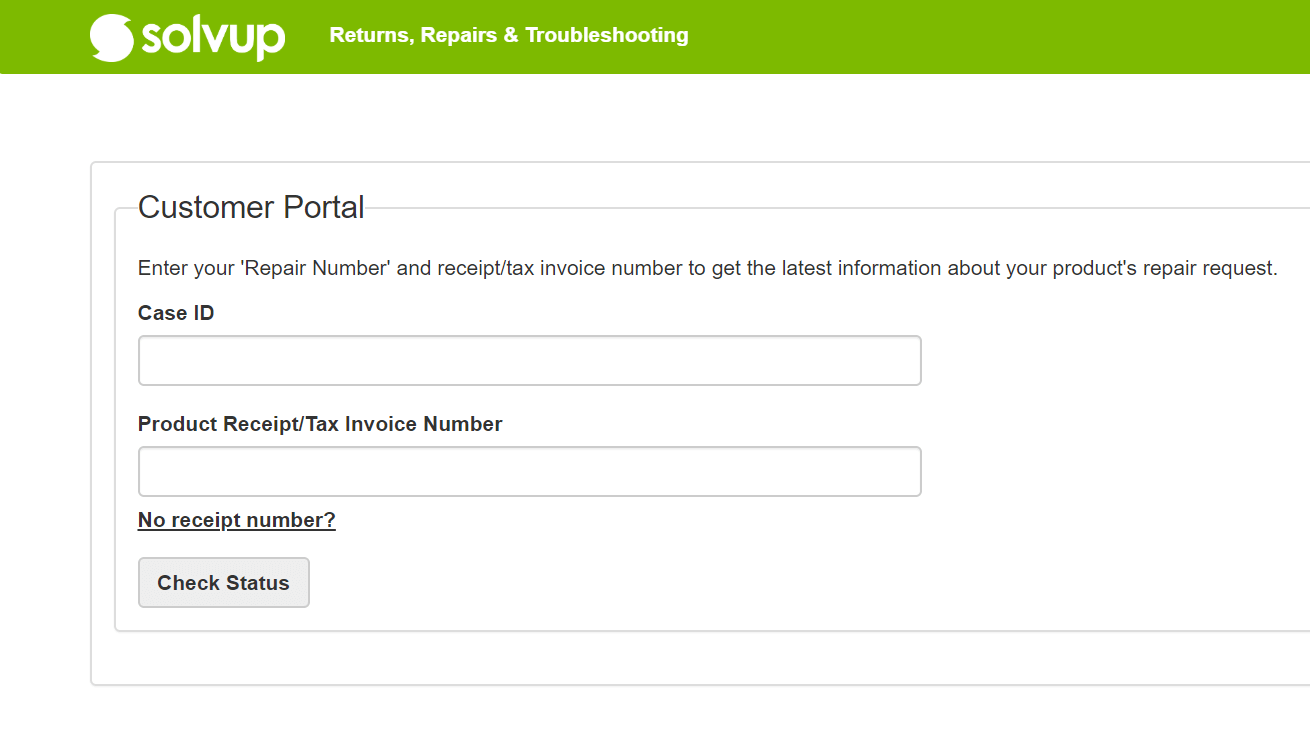Click the 'Customer Portal' heading
This screenshot has height=755, width=1310.
point(251,207)
